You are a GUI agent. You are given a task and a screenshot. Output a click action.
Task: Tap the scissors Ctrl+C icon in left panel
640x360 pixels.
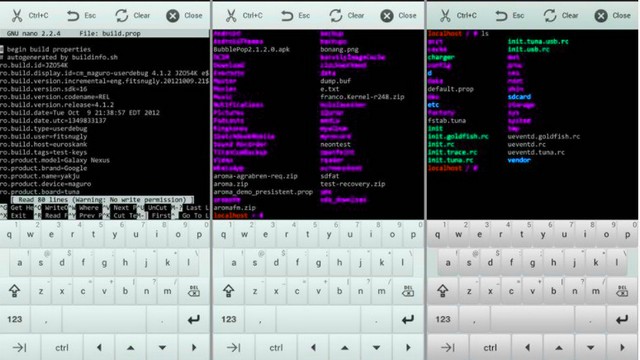17,16
